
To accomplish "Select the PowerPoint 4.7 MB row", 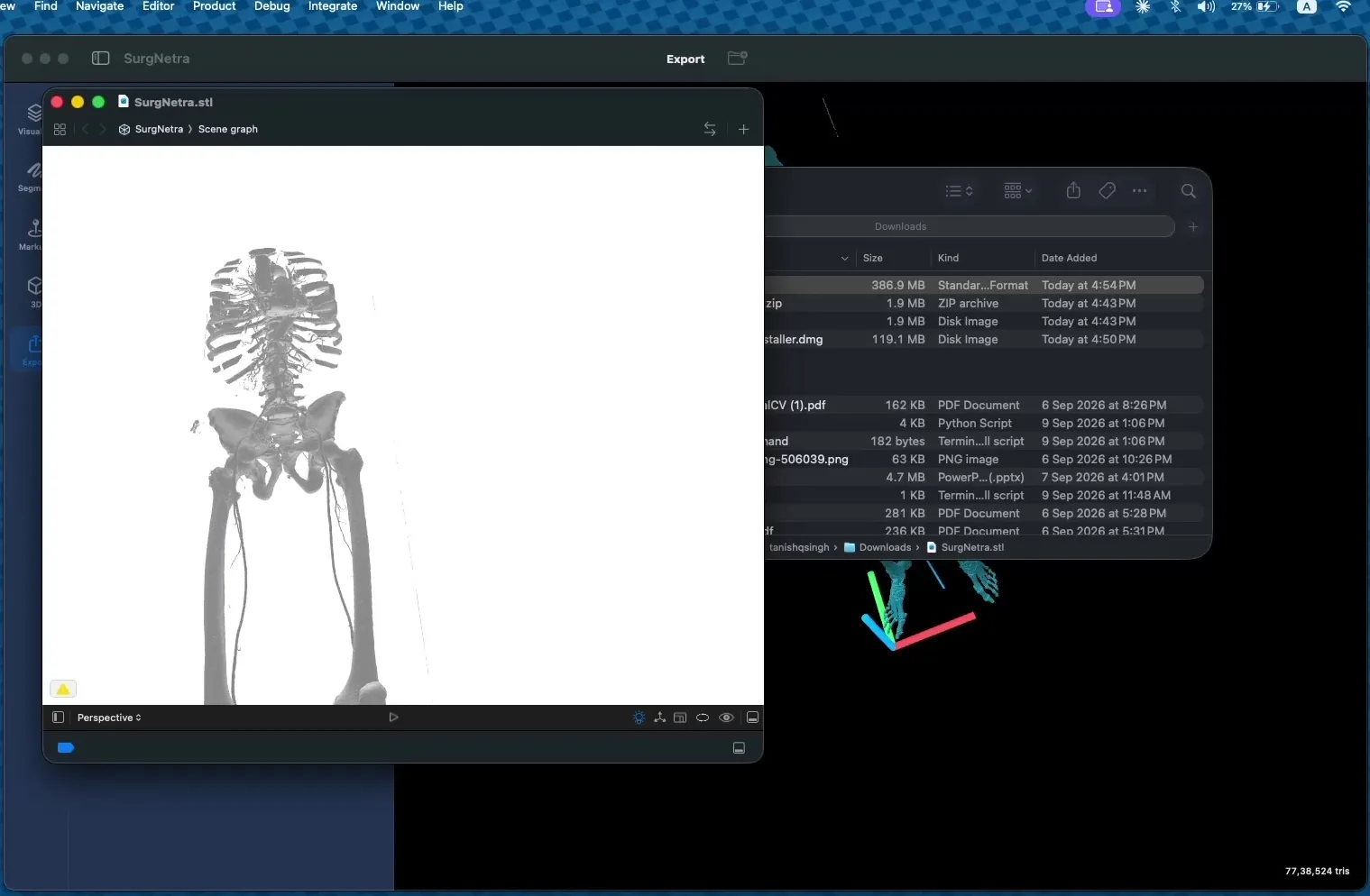I will (x=984, y=478).
